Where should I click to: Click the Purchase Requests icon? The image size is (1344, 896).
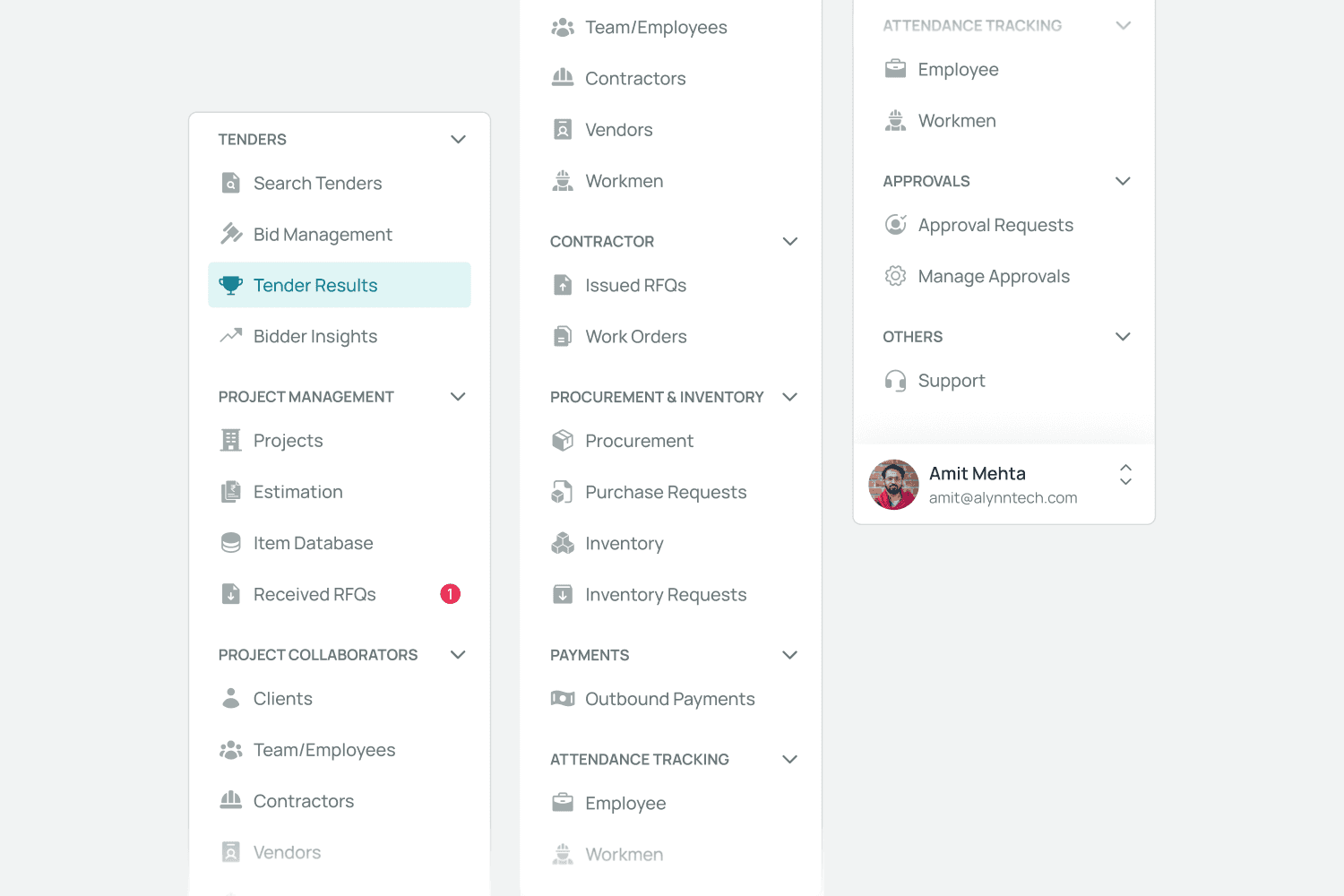click(563, 491)
